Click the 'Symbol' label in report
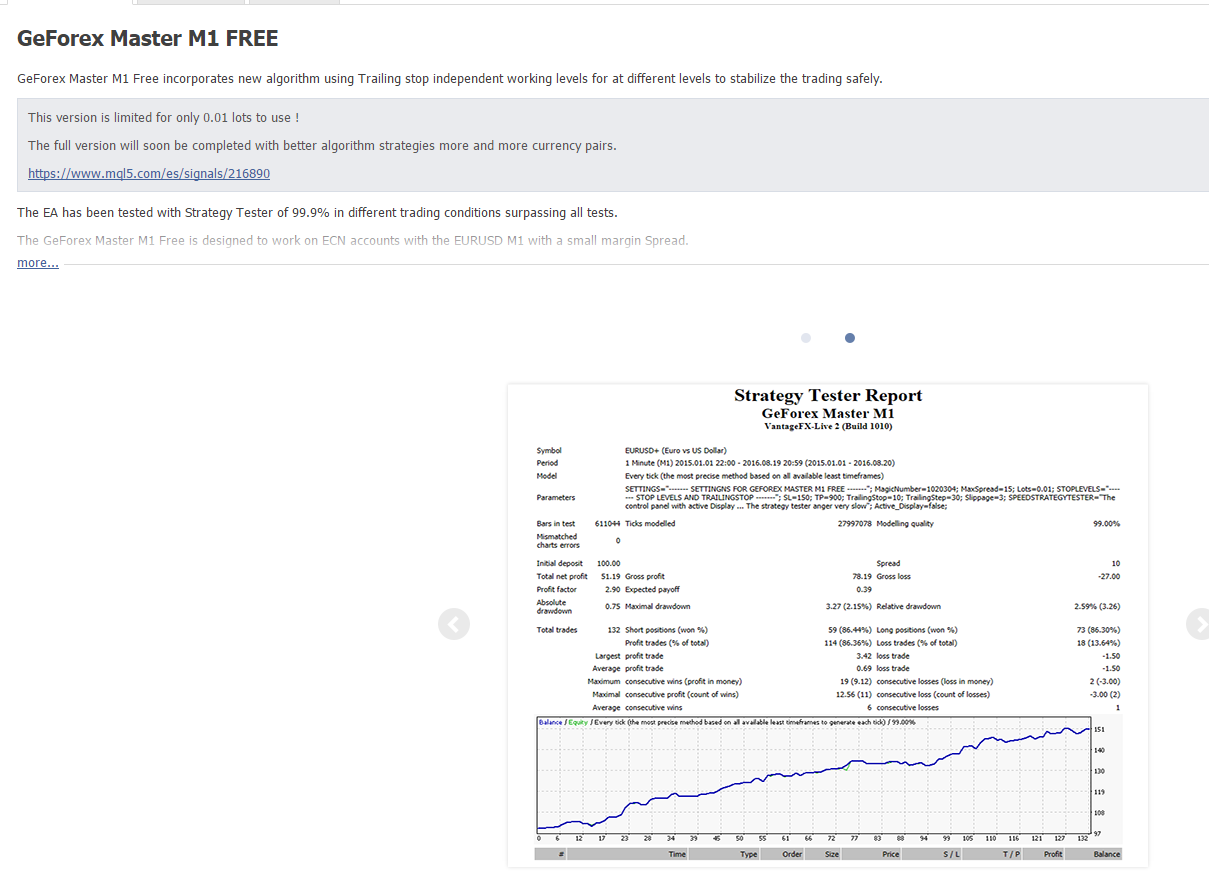The height and width of the screenshot is (889, 1209). pos(549,451)
